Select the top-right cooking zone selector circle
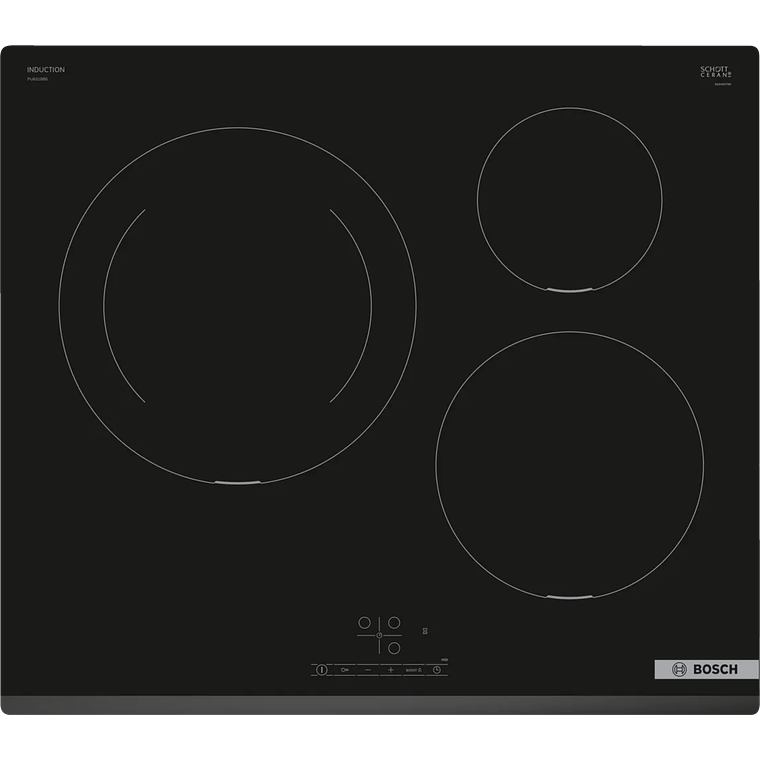760x760 pixels. (394, 622)
